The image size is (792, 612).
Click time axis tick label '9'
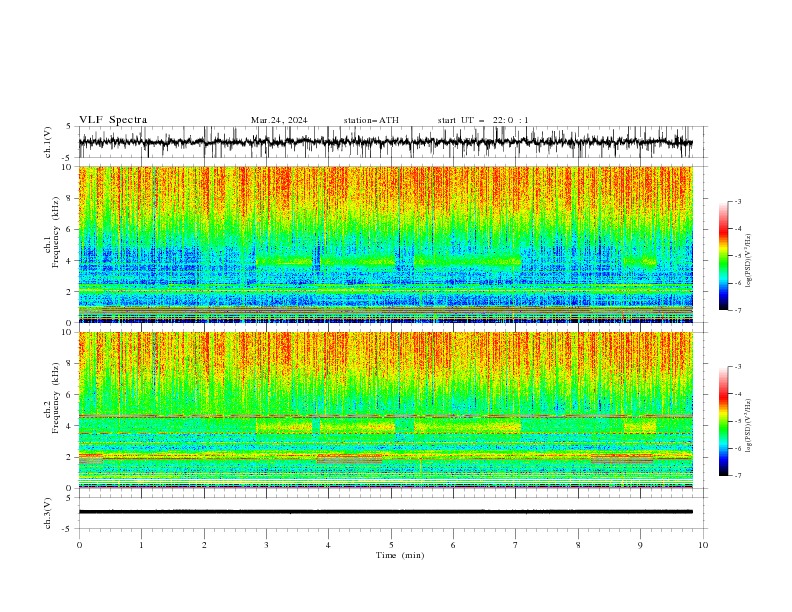640,545
